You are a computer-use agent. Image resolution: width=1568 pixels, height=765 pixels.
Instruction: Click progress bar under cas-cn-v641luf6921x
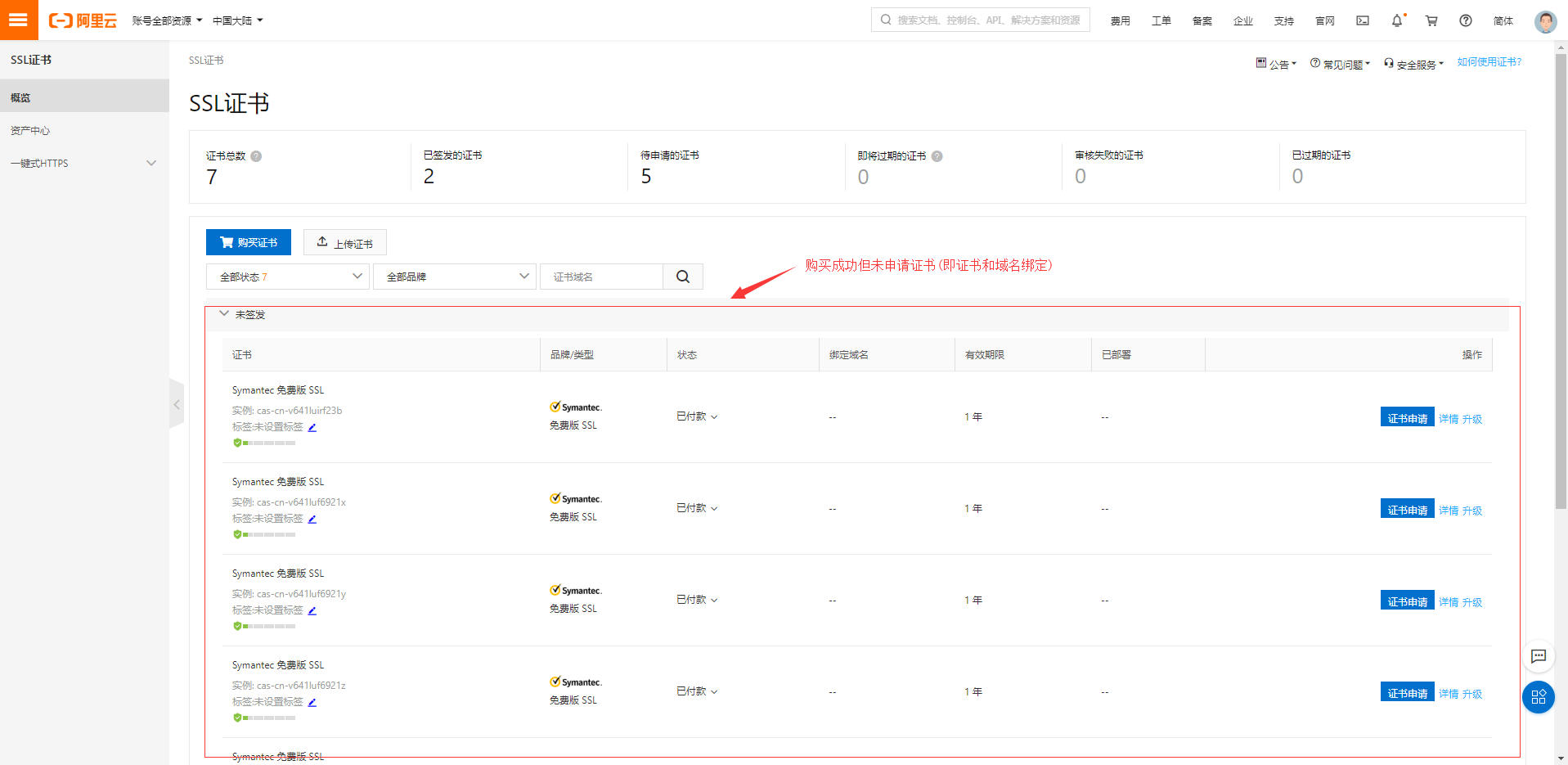pyautogui.click(x=269, y=534)
